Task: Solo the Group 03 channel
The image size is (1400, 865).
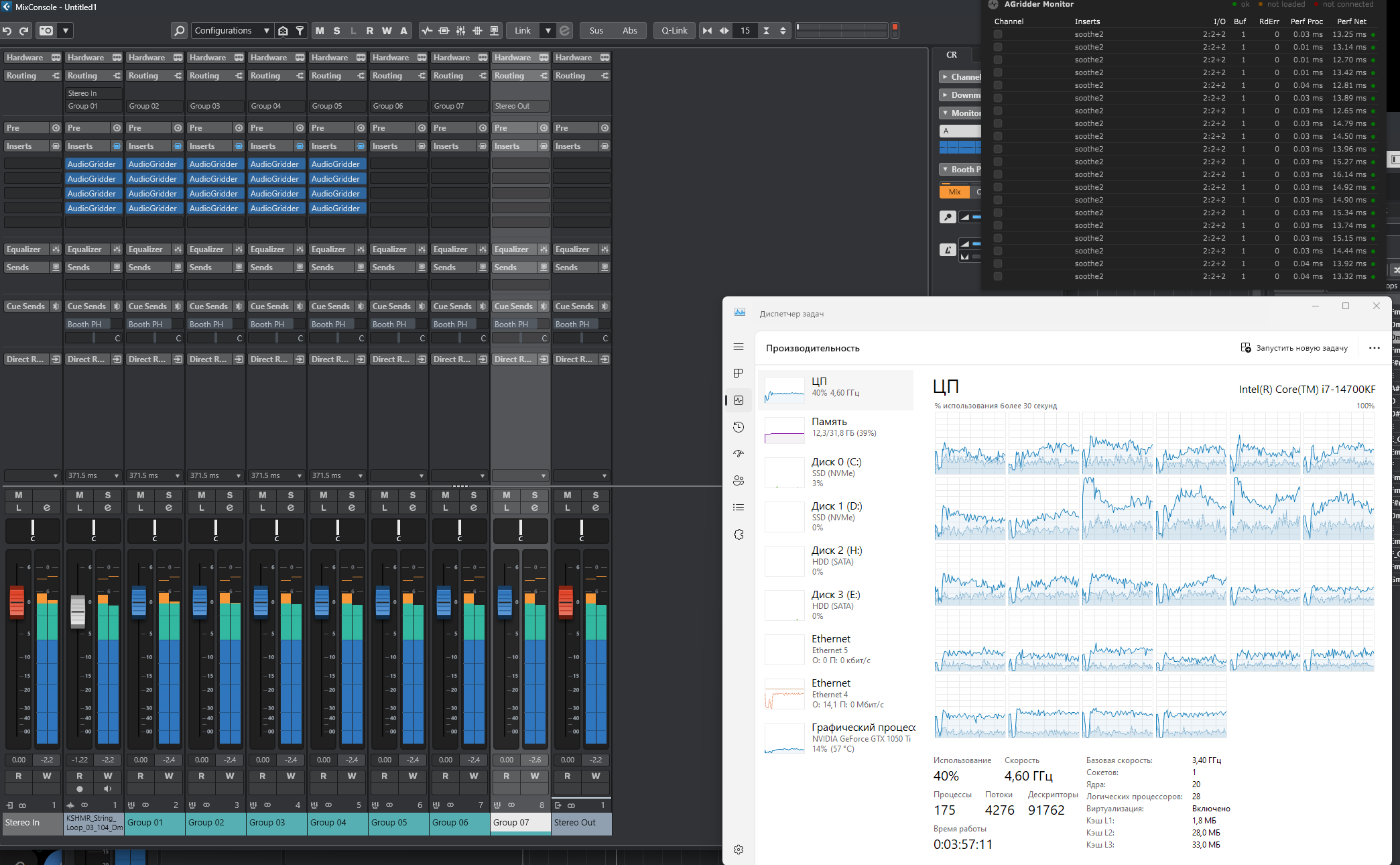Action: click(x=291, y=495)
